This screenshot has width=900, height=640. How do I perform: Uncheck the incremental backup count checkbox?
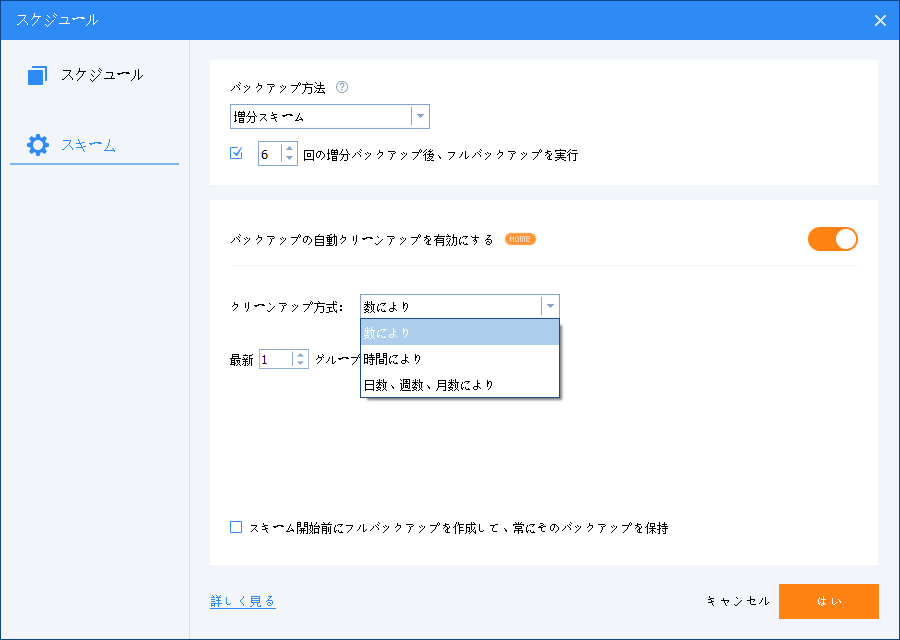pyautogui.click(x=237, y=154)
